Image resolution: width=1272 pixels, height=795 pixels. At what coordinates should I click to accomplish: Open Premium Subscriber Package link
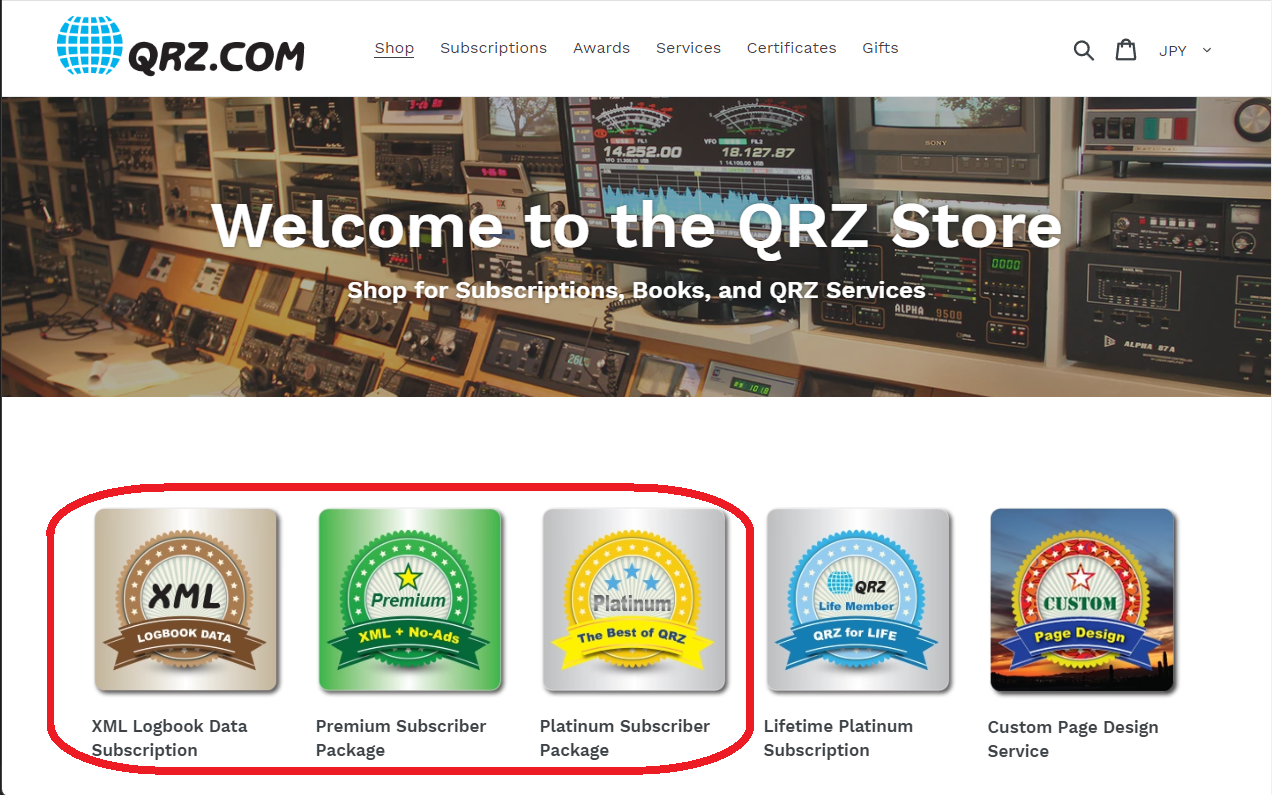[401, 738]
